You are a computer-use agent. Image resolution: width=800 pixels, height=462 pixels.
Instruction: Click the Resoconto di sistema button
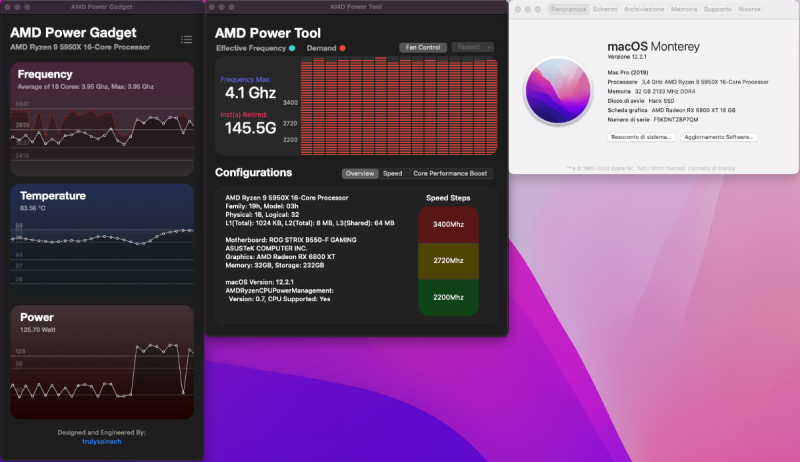(x=641, y=137)
